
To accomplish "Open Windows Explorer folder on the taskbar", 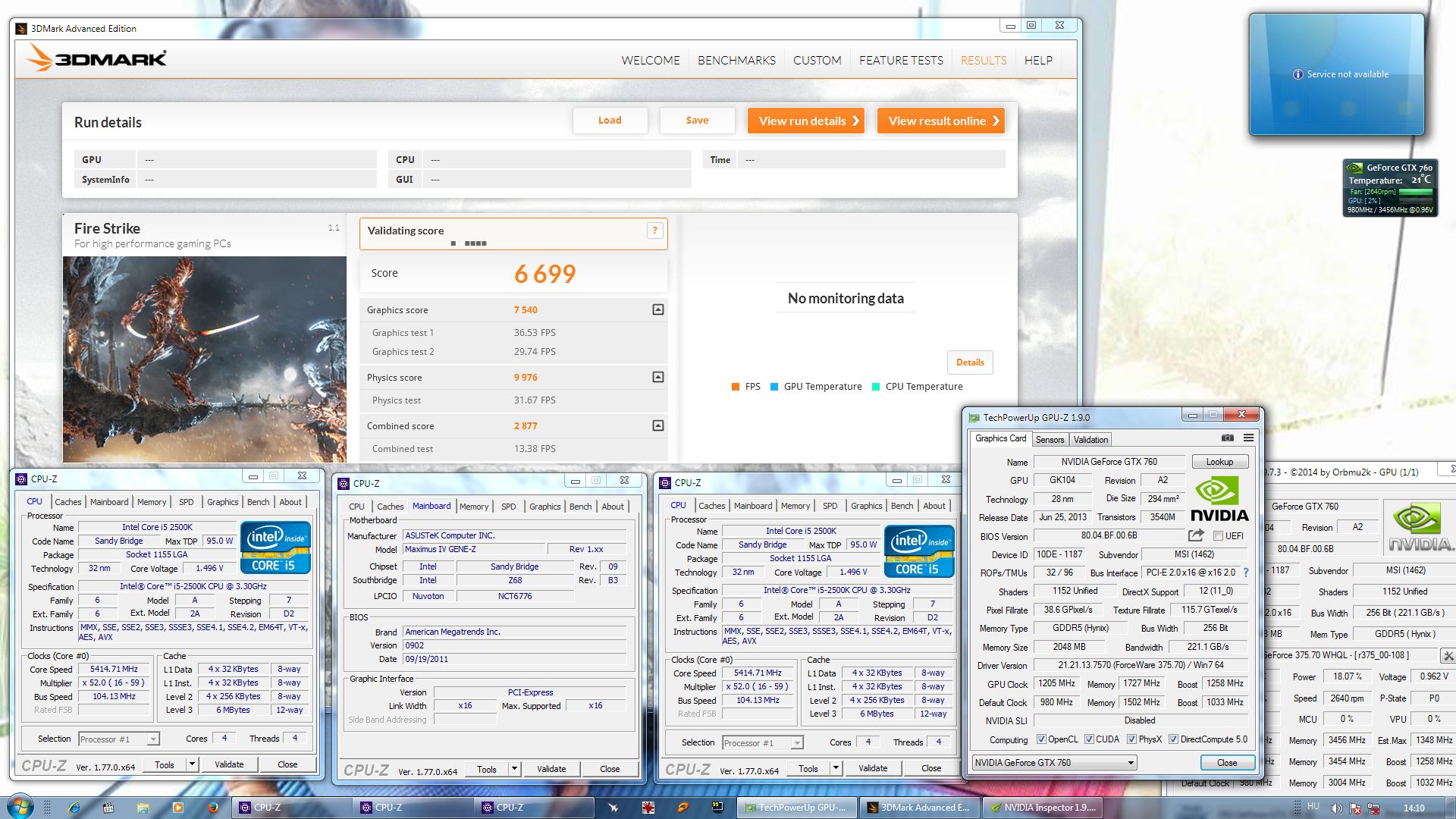I will point(143,808).
